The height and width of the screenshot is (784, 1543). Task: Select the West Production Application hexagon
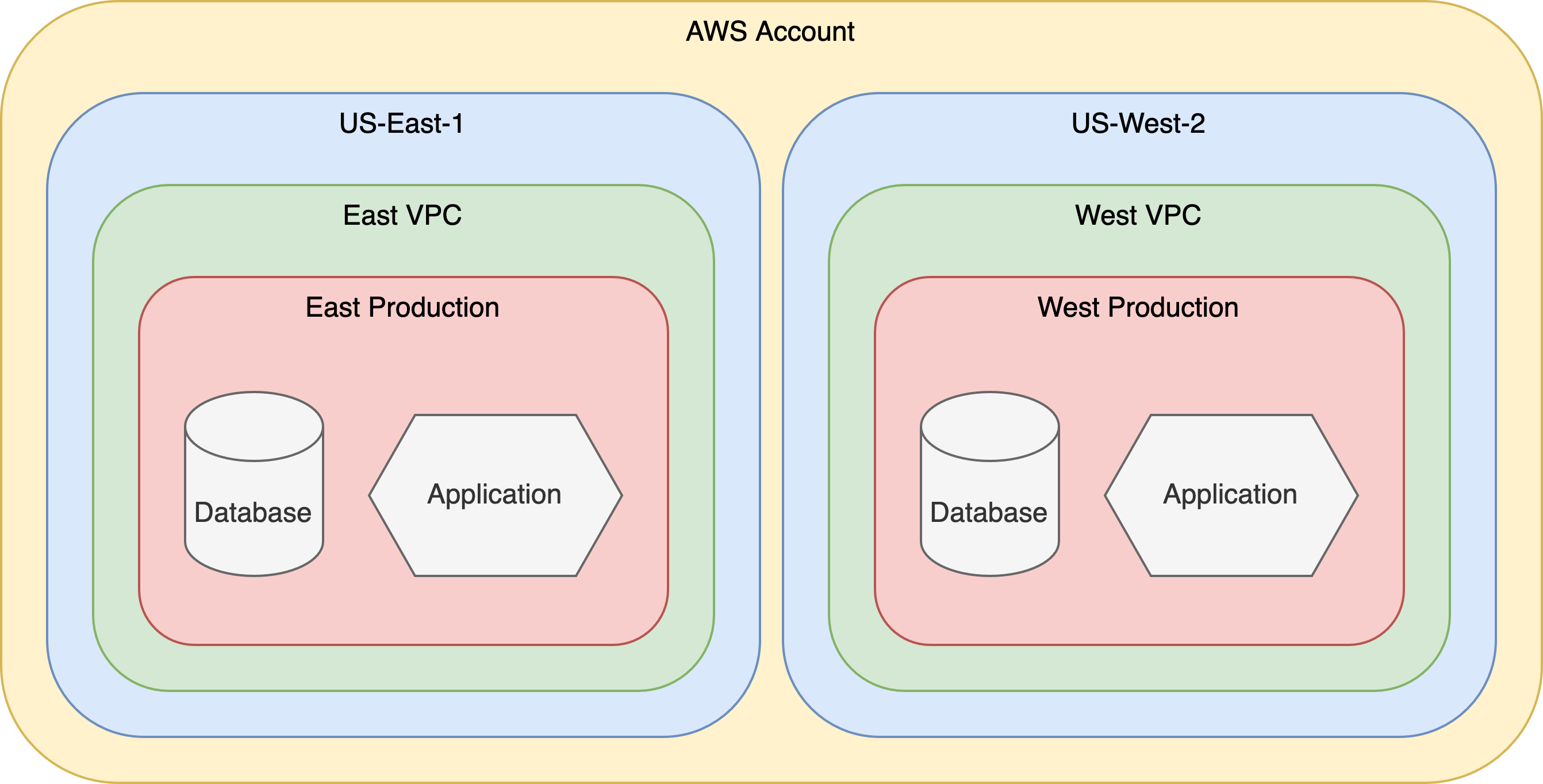[x=1231, y=495]
